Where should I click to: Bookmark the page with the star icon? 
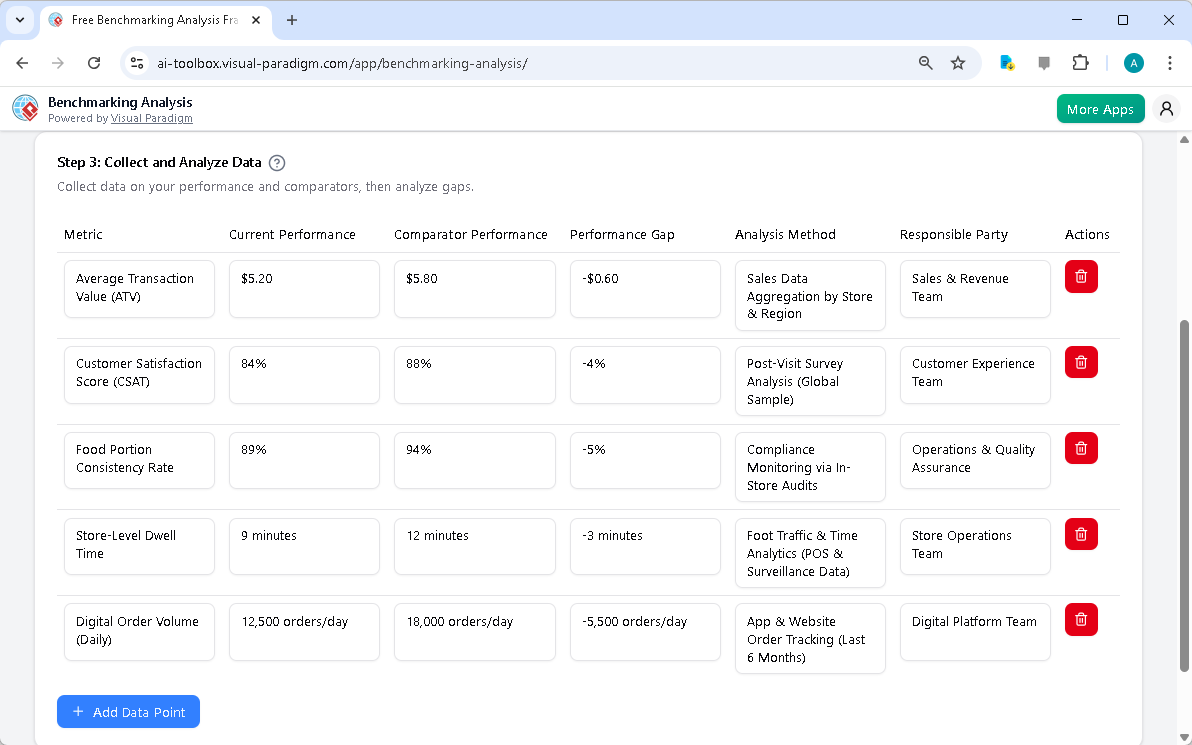pyautogui.click(x=958, y=62)
